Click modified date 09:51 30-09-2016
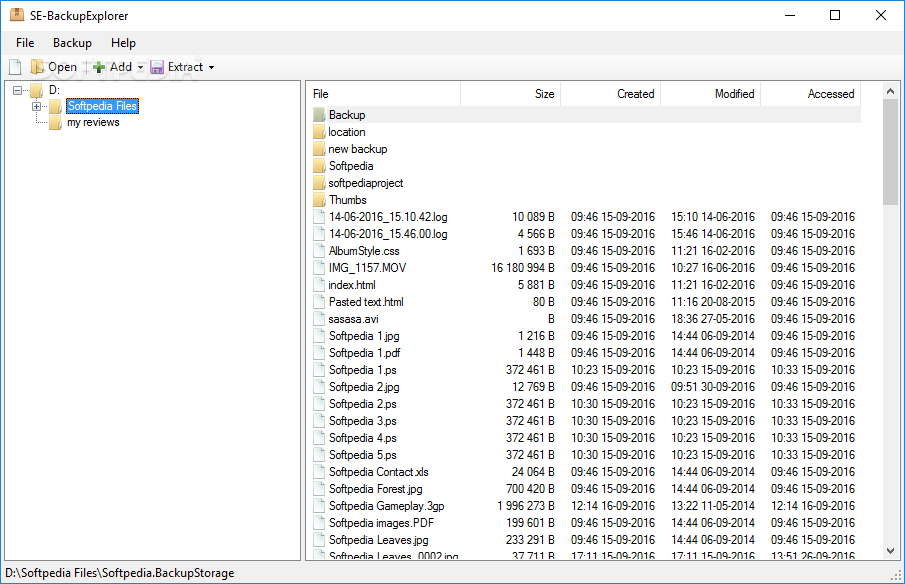The width and height of the screenshot is (905, 584). (713, 387)
